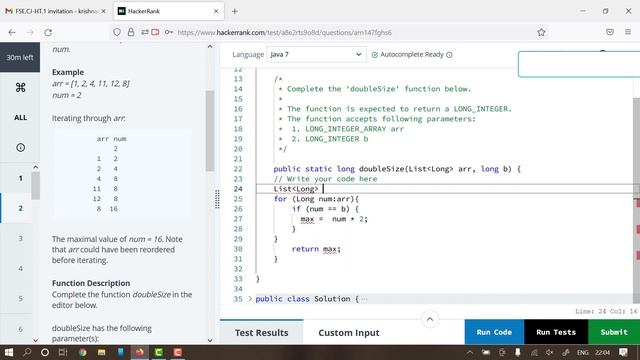Click the empty popup box top right
640x360 pixels.
579,64
